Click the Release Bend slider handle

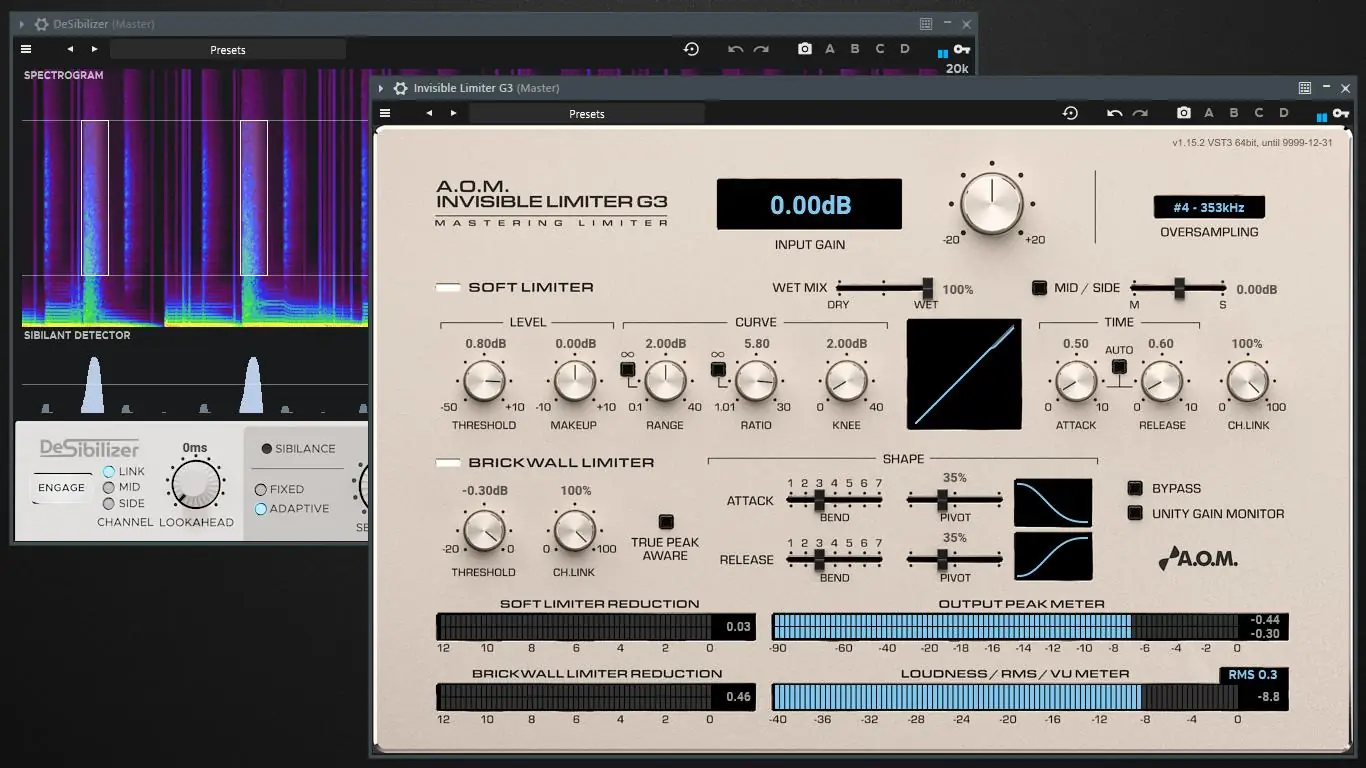click(819, 559)
